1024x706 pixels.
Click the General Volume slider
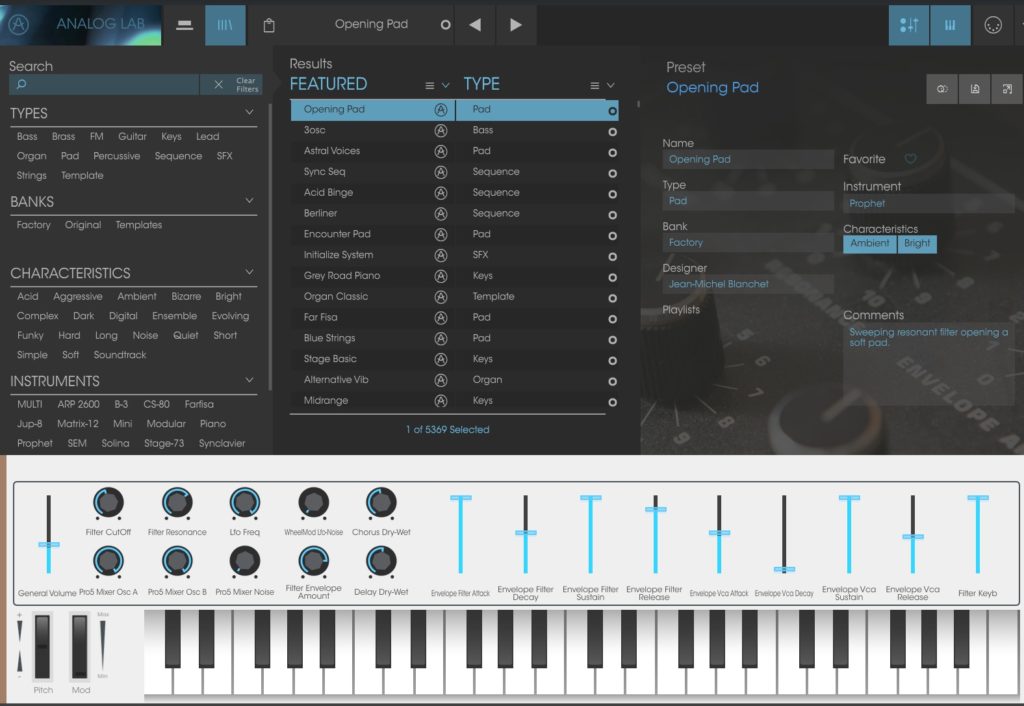coord(48,534)
